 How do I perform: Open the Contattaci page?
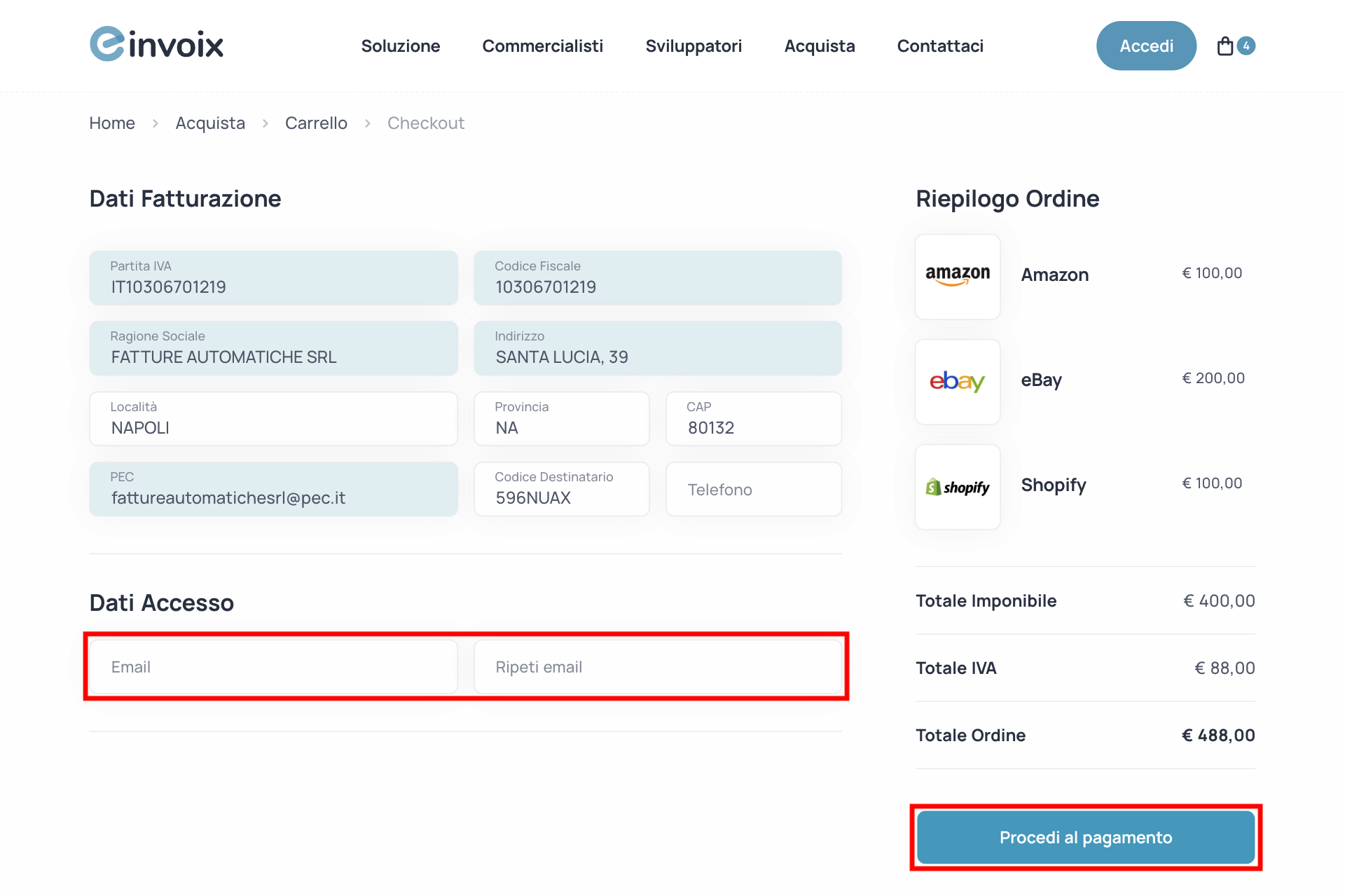click(939, 46)
